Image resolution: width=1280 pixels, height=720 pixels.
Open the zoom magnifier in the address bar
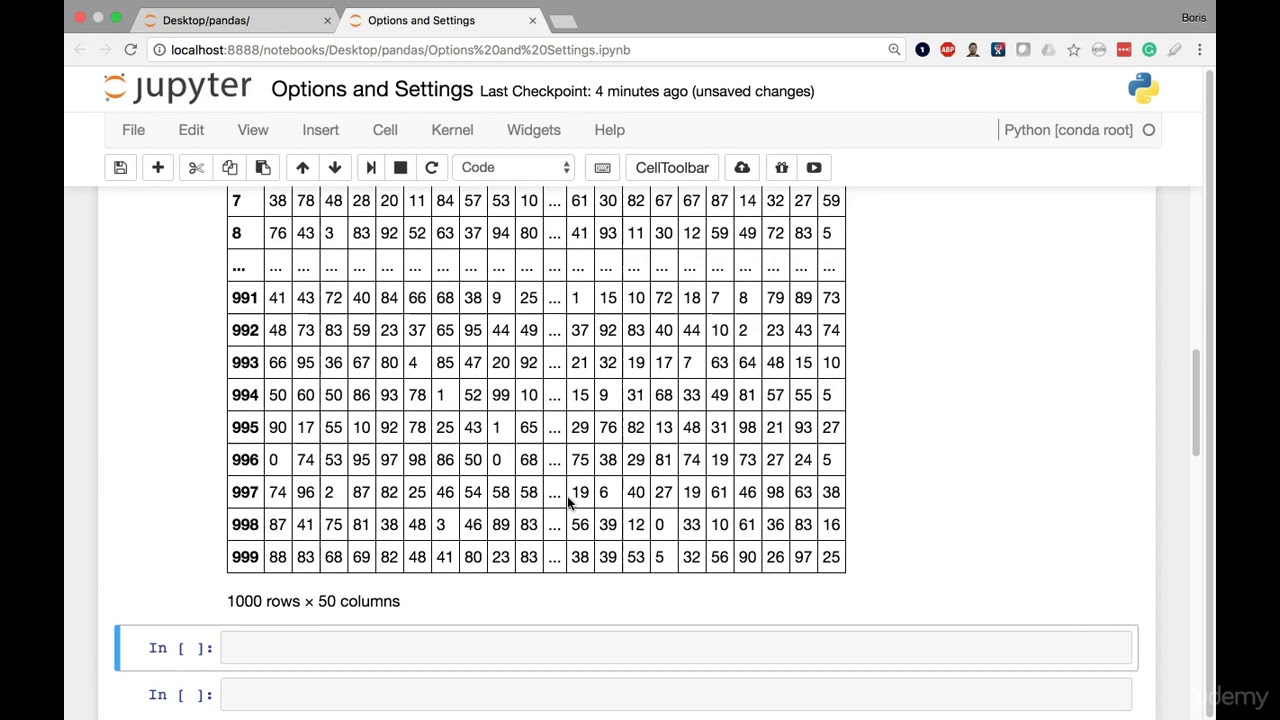894,50
